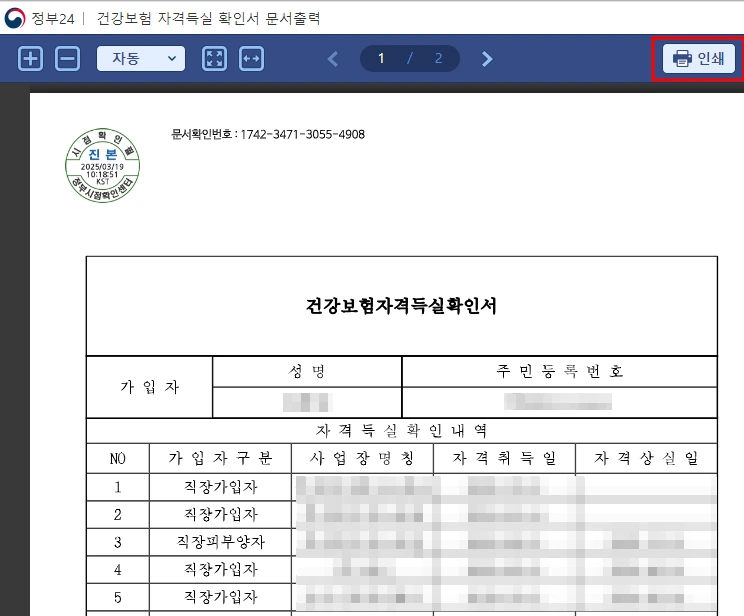
Task: Click the fit to width icon
Action: (251, 59)
